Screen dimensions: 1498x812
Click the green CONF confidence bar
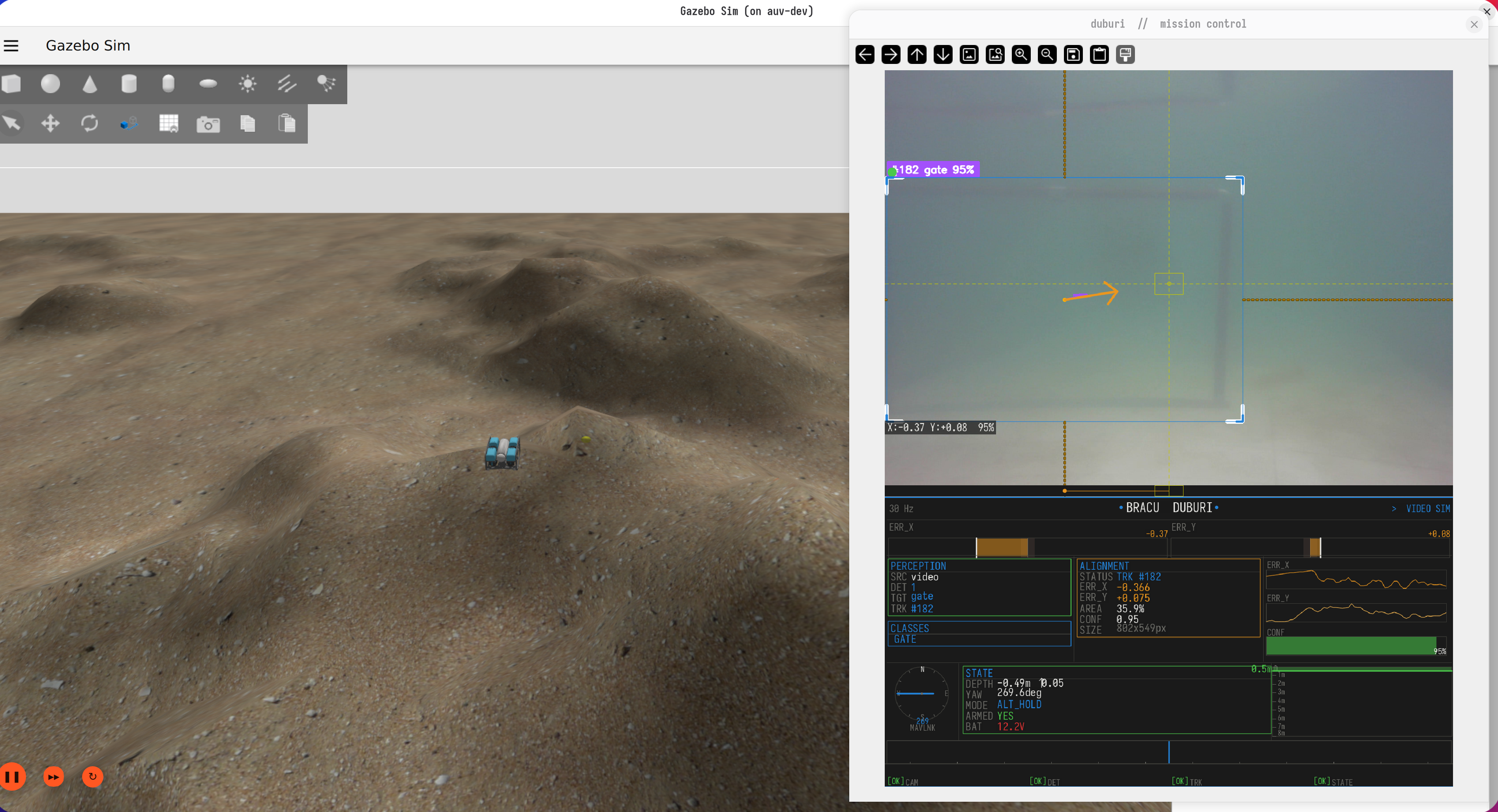click(1351, 646)
